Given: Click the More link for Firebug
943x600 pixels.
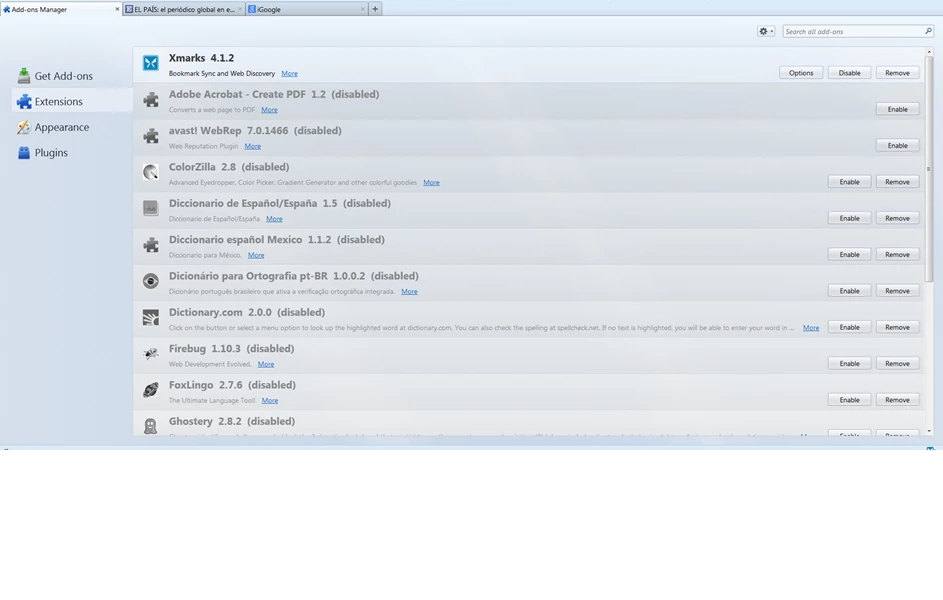Looking at the screenshot, I should (266, 364).
